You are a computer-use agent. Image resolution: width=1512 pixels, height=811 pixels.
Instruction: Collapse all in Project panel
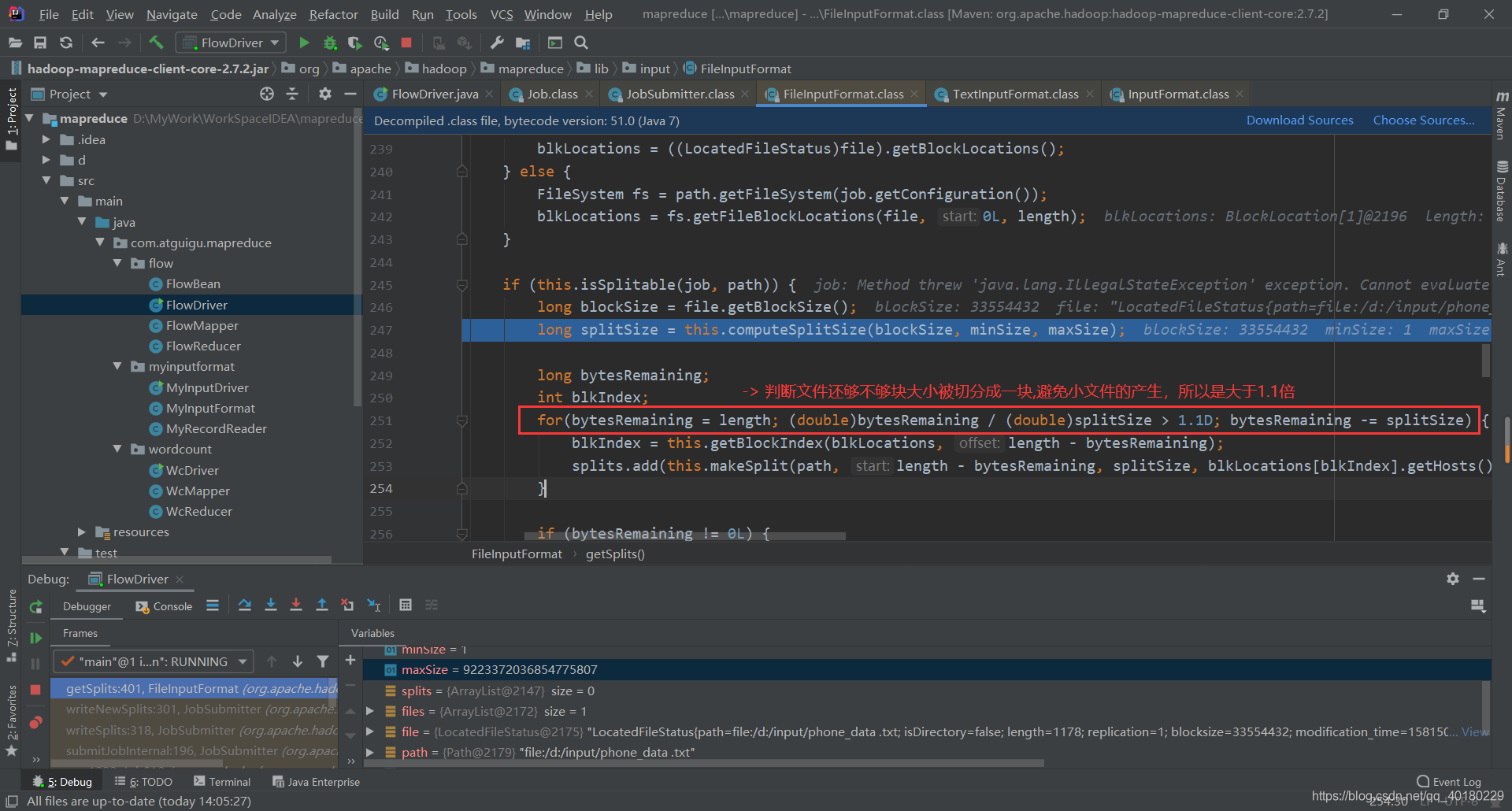[x=292, y=94]
